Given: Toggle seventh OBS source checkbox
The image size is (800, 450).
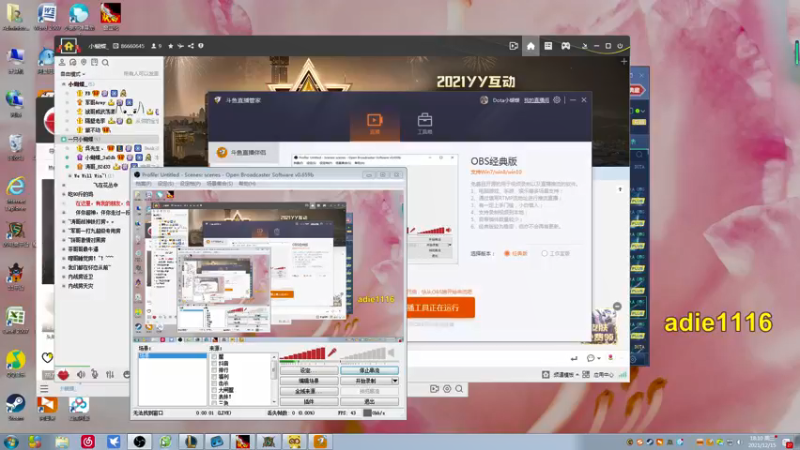Looking at the screenshot, I should pyautogui.click(x=214, y=396).
